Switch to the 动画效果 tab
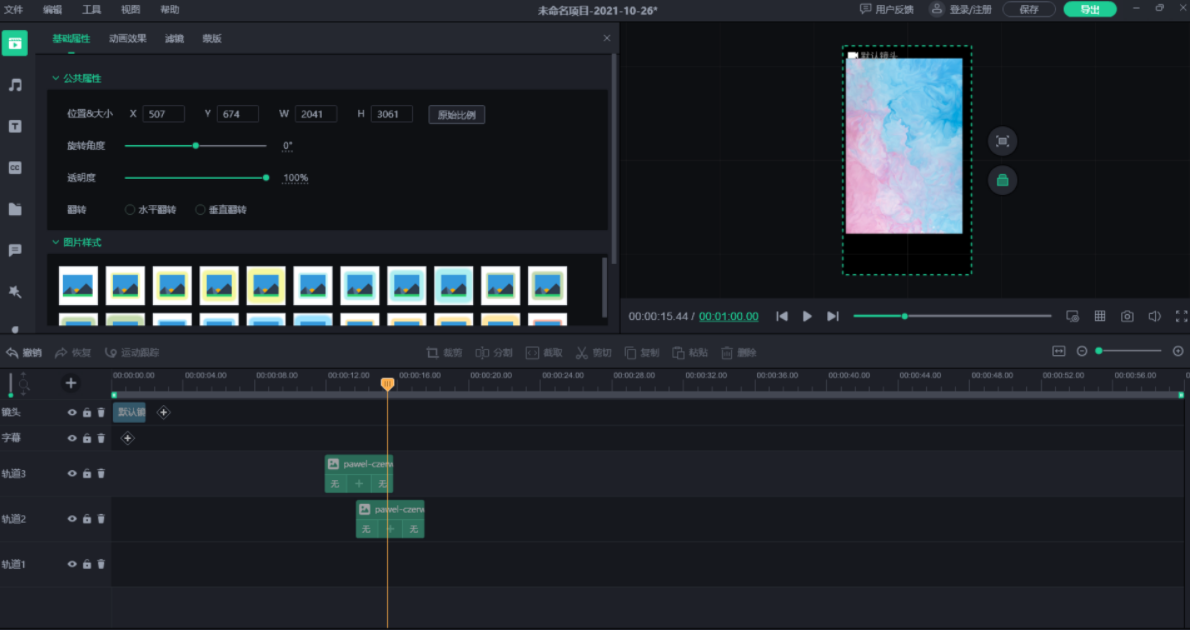Image resolution: width=1190 pixels, height=630 pixels. point(128,39)
